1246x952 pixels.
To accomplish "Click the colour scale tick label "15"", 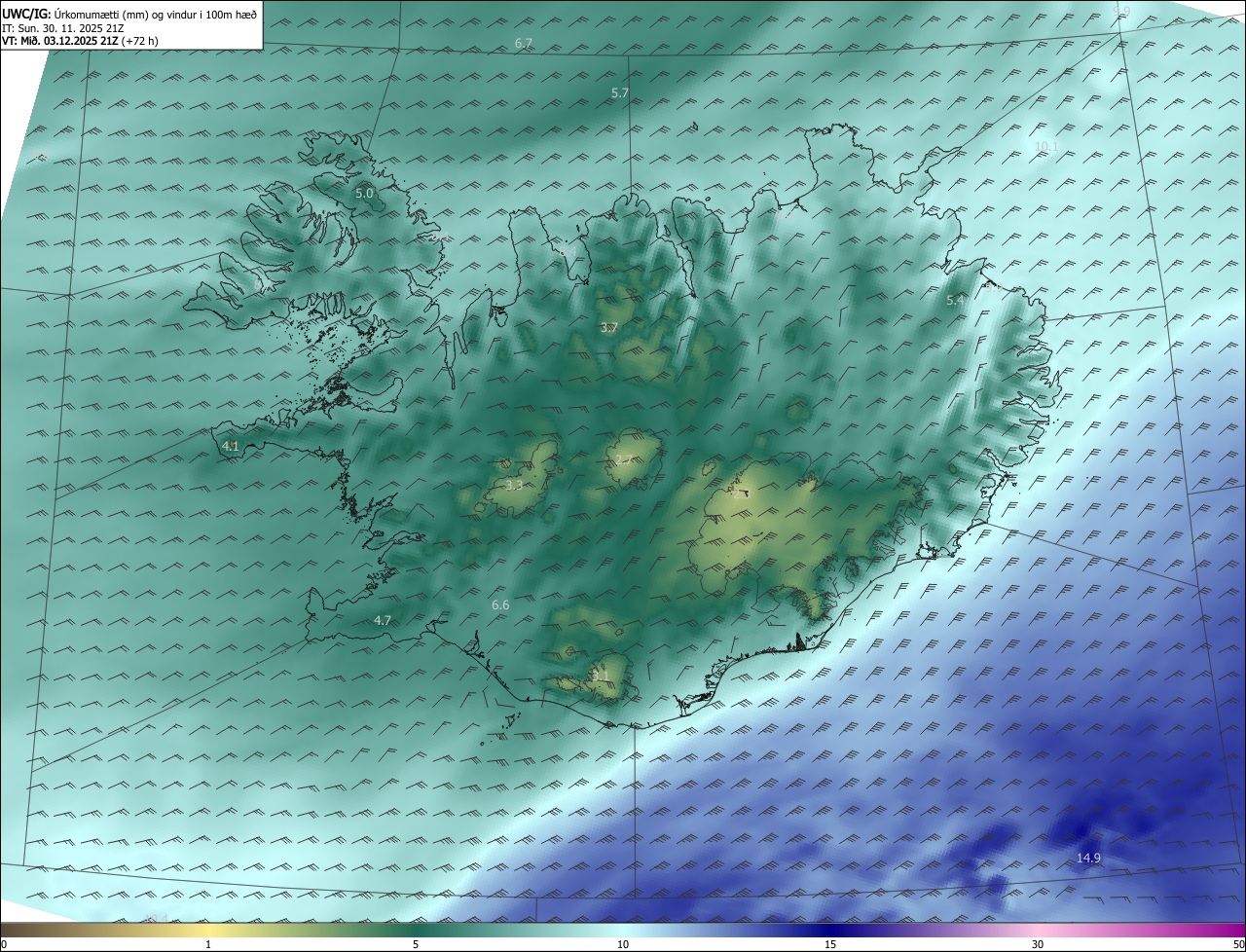I will click(x=830, y=945).
